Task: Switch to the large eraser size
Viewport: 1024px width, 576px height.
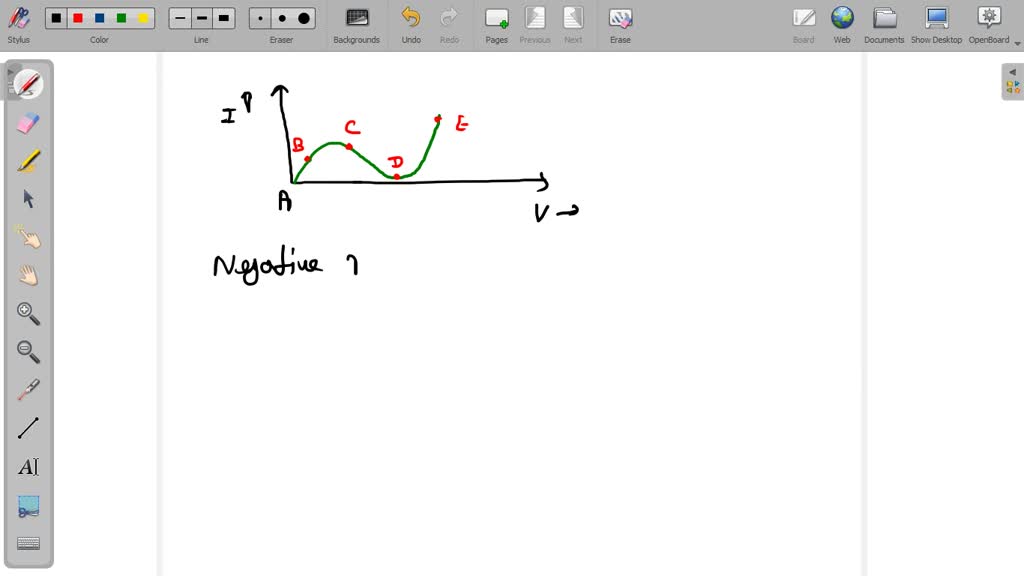Action: pos(303,17)
